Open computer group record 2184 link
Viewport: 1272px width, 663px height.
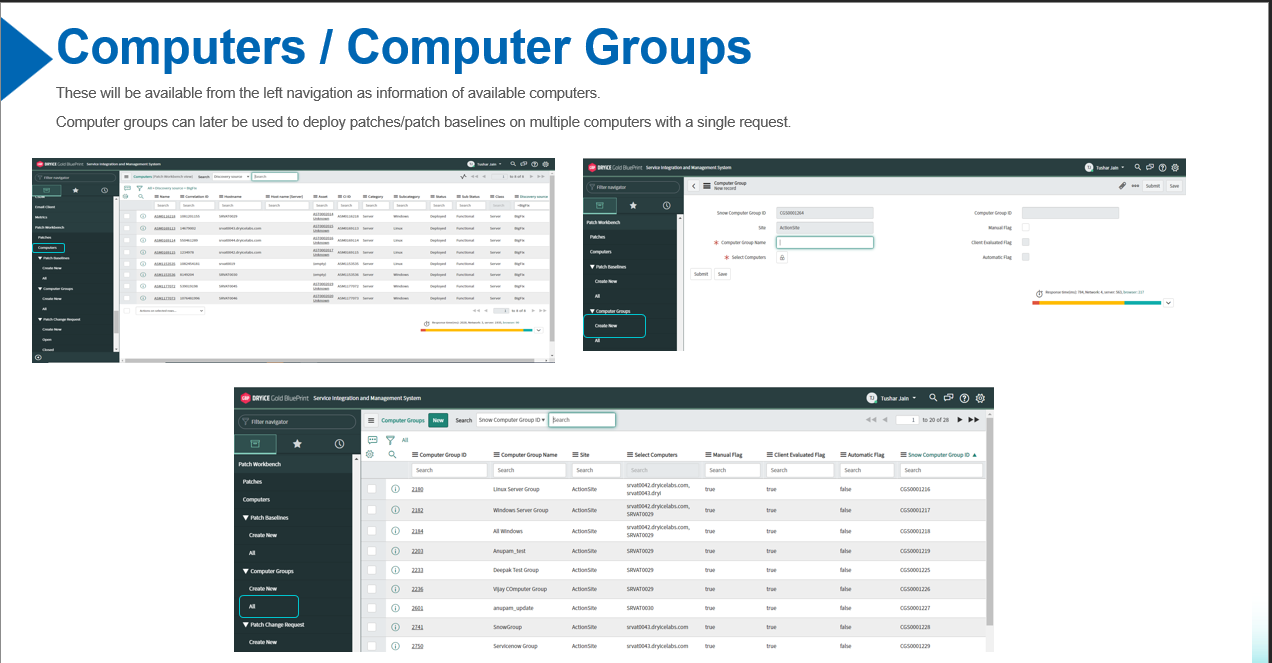(x=417, y=531)
